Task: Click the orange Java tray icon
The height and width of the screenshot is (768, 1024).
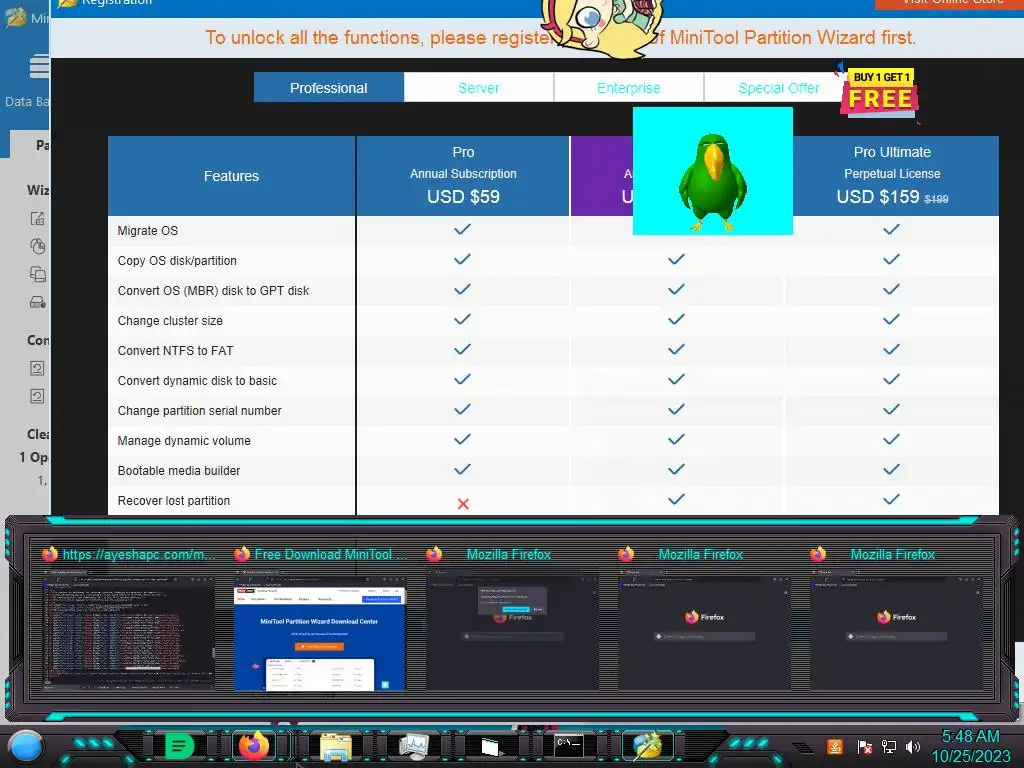Action: tap(835, 746)
